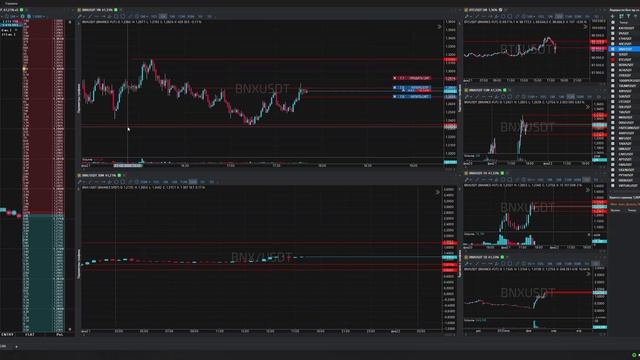Jump to latest bar in BNX/USDT spot chart
Screen dimensions: 640x360
click(438, 192)
